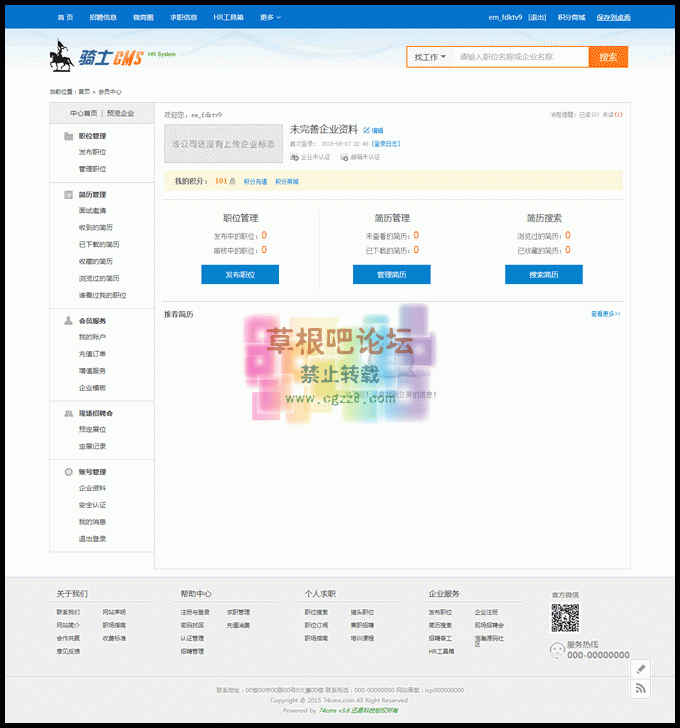Select 我的账户 in the sidebar
The height and width of the screenshot is (728, 680).
[92, 337]
